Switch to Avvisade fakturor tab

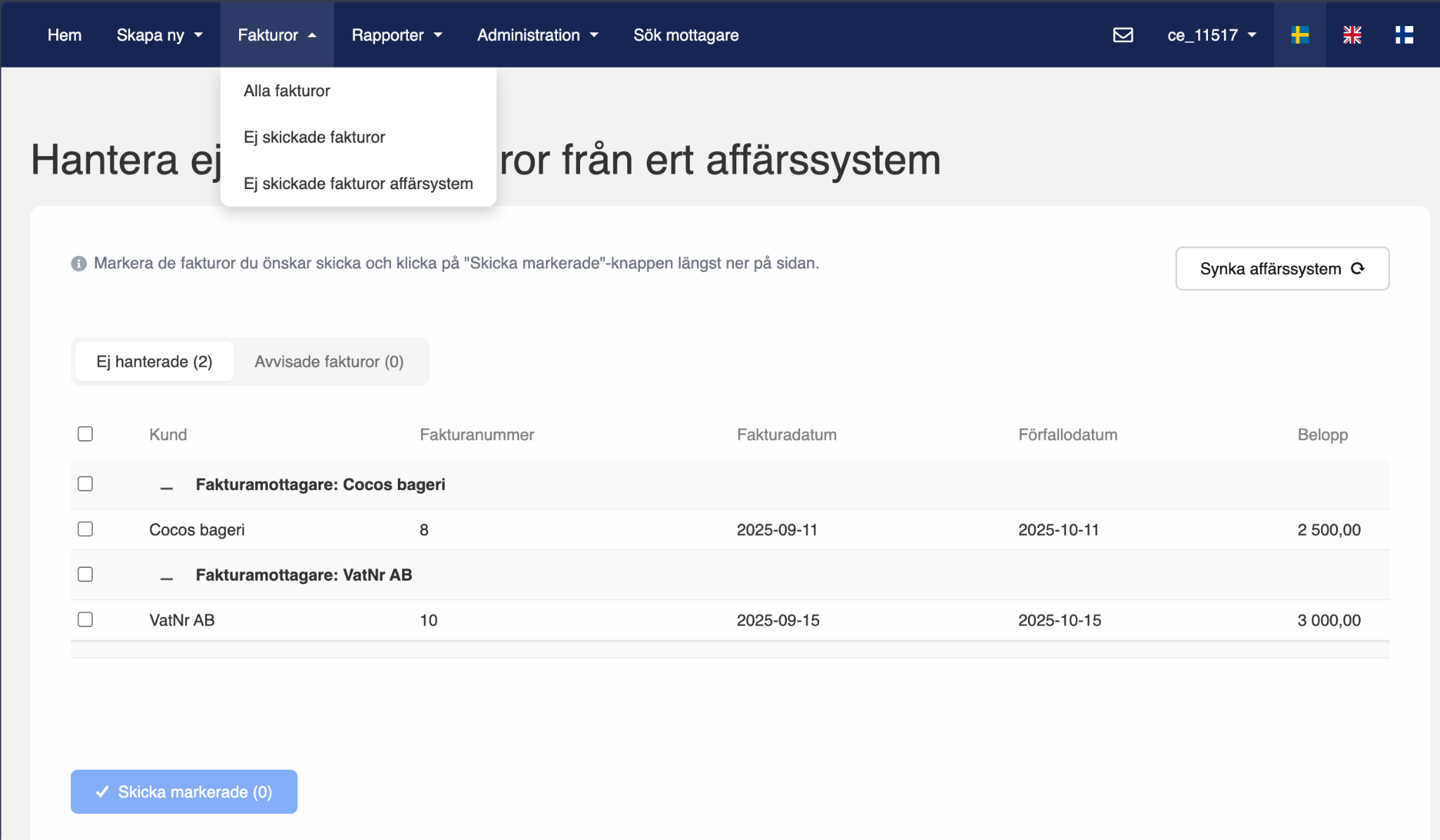[x=329, y=361]
